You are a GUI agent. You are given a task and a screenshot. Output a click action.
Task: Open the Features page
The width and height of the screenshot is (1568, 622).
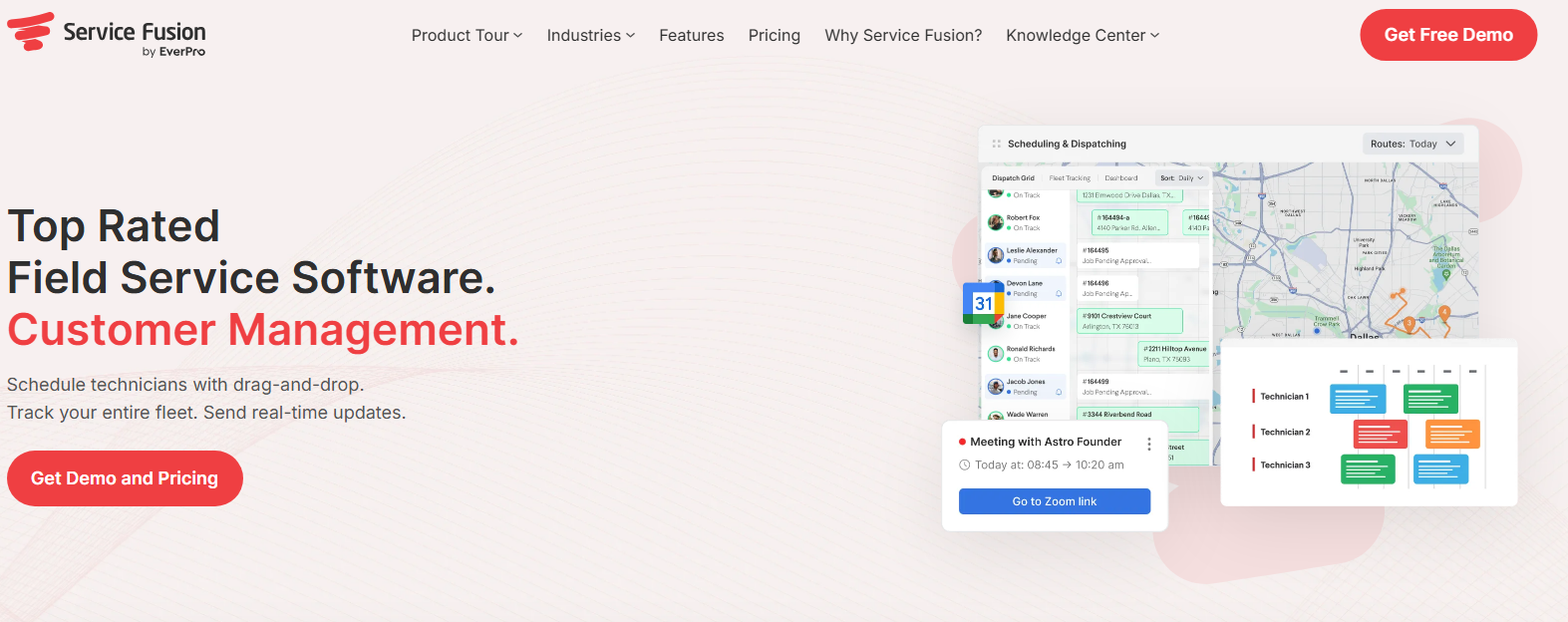pyautogui.click(x=692, y=35)
